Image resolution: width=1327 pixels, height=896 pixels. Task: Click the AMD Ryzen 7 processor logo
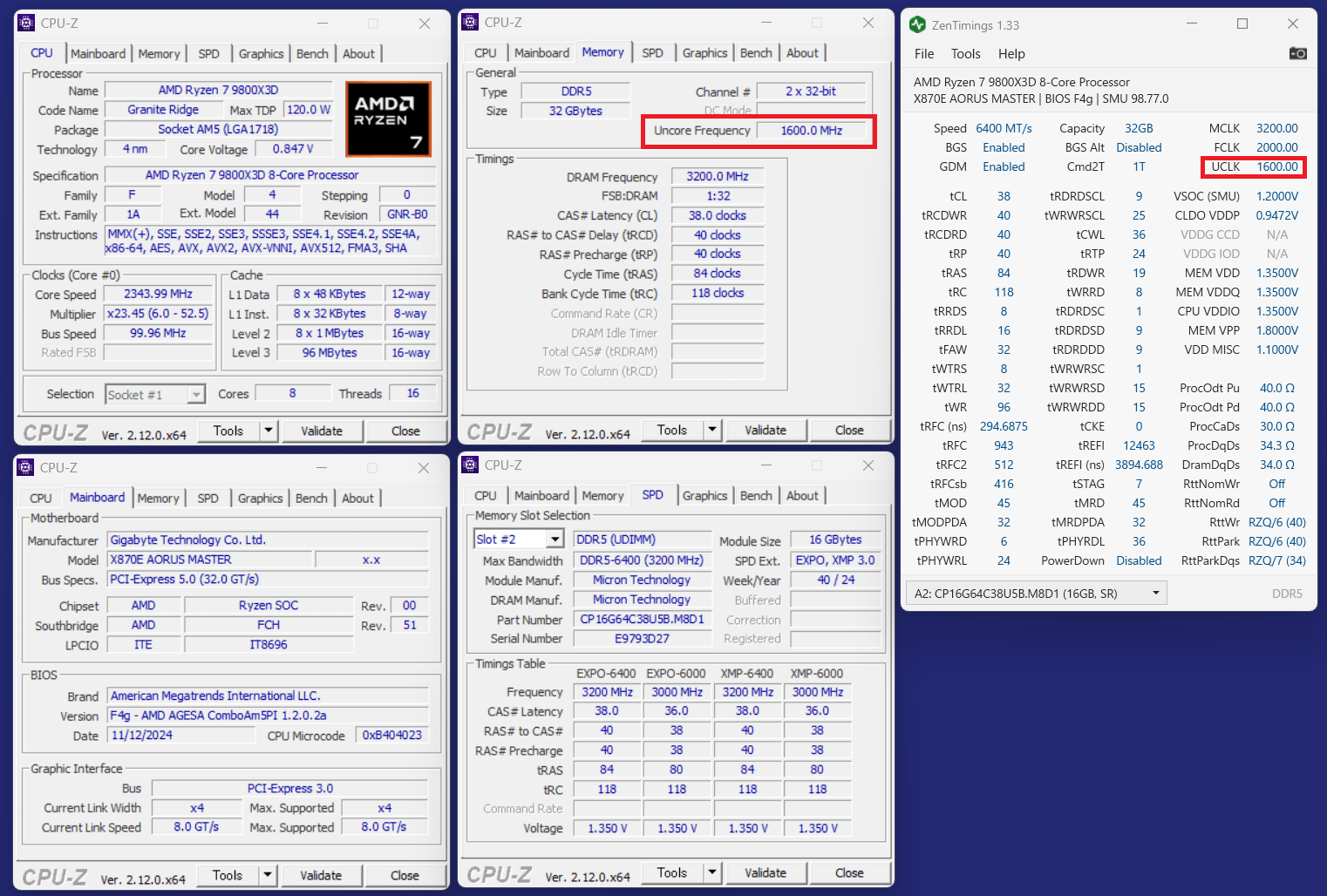388,119
